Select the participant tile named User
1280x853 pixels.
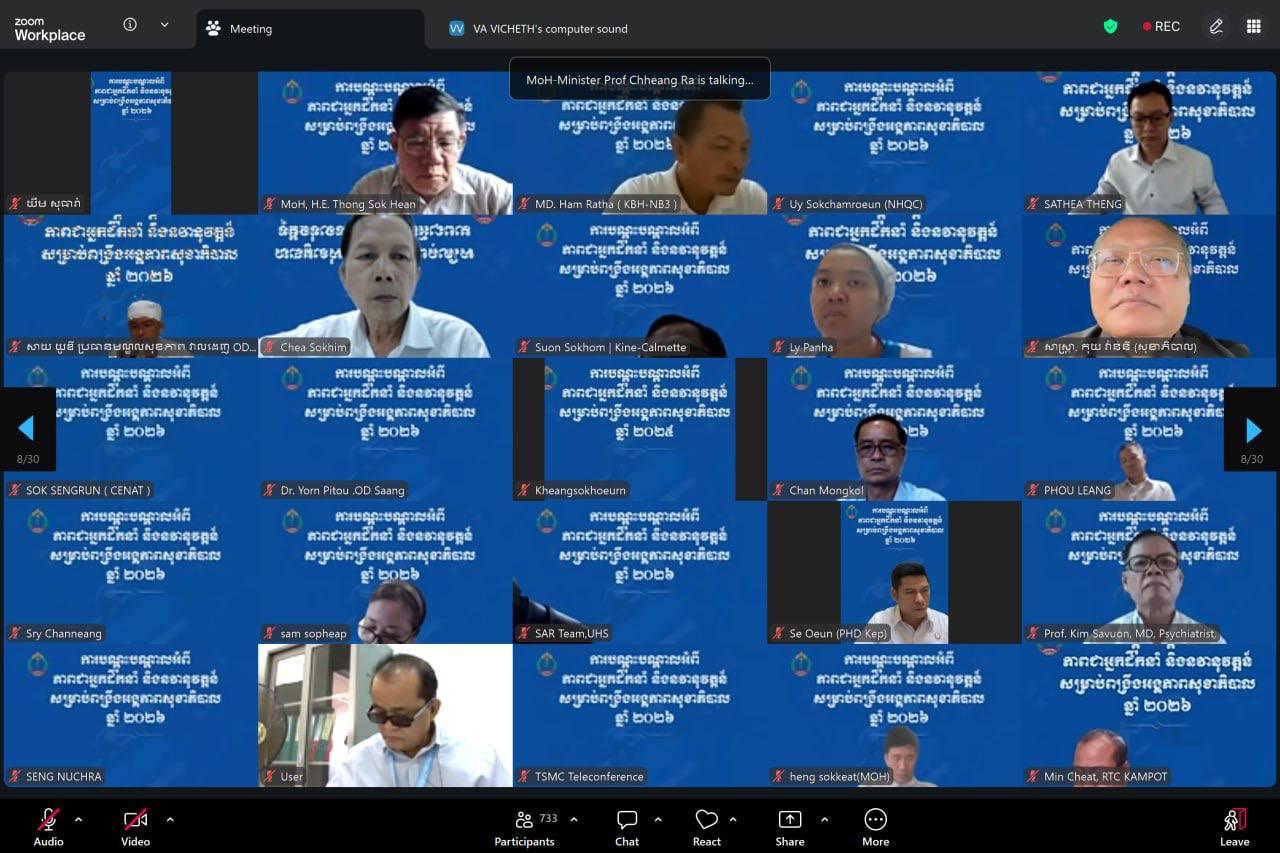pyautogui.click(x=385, y=715)
